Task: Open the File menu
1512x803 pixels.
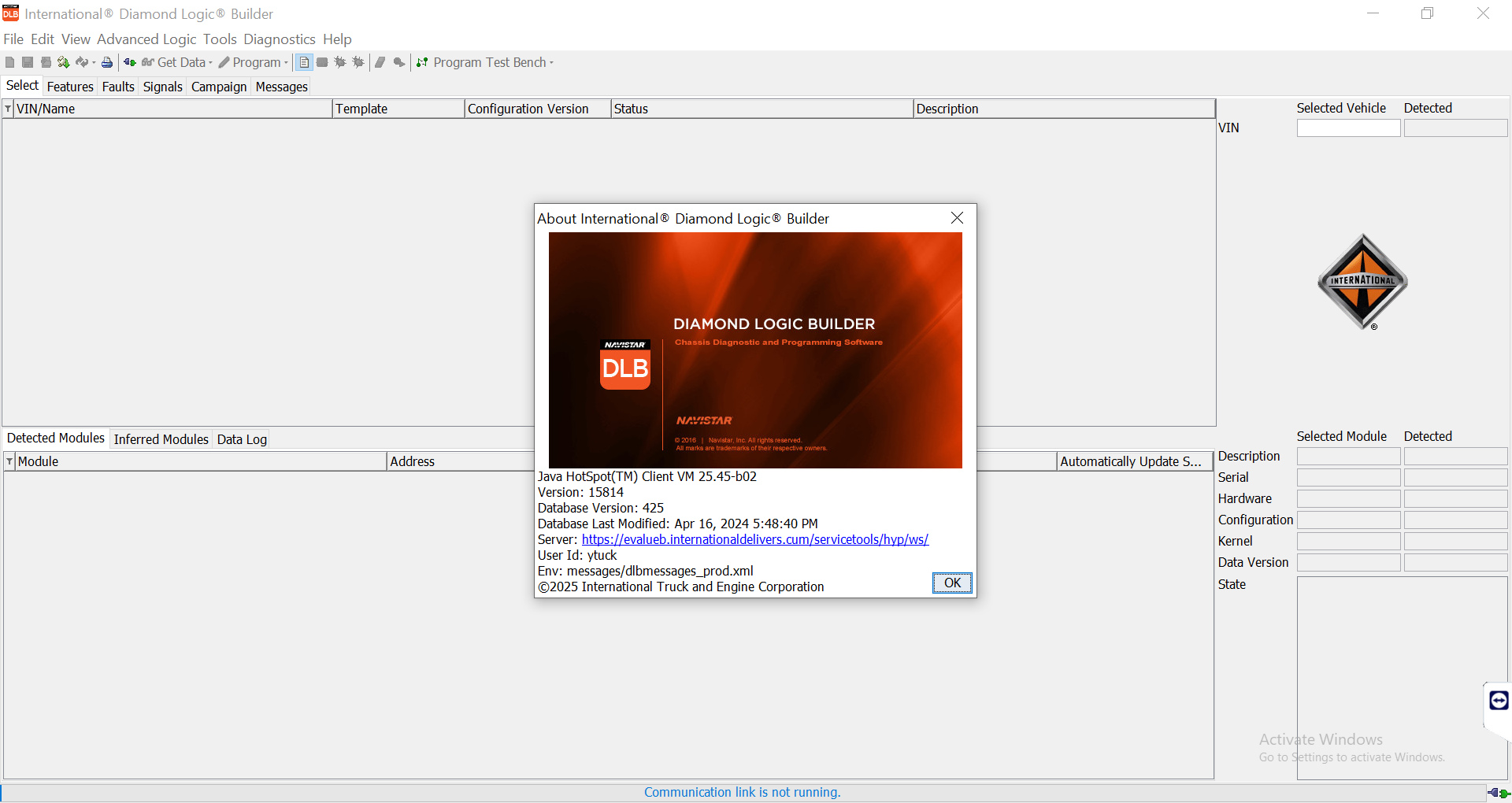Action: point(13,39)
